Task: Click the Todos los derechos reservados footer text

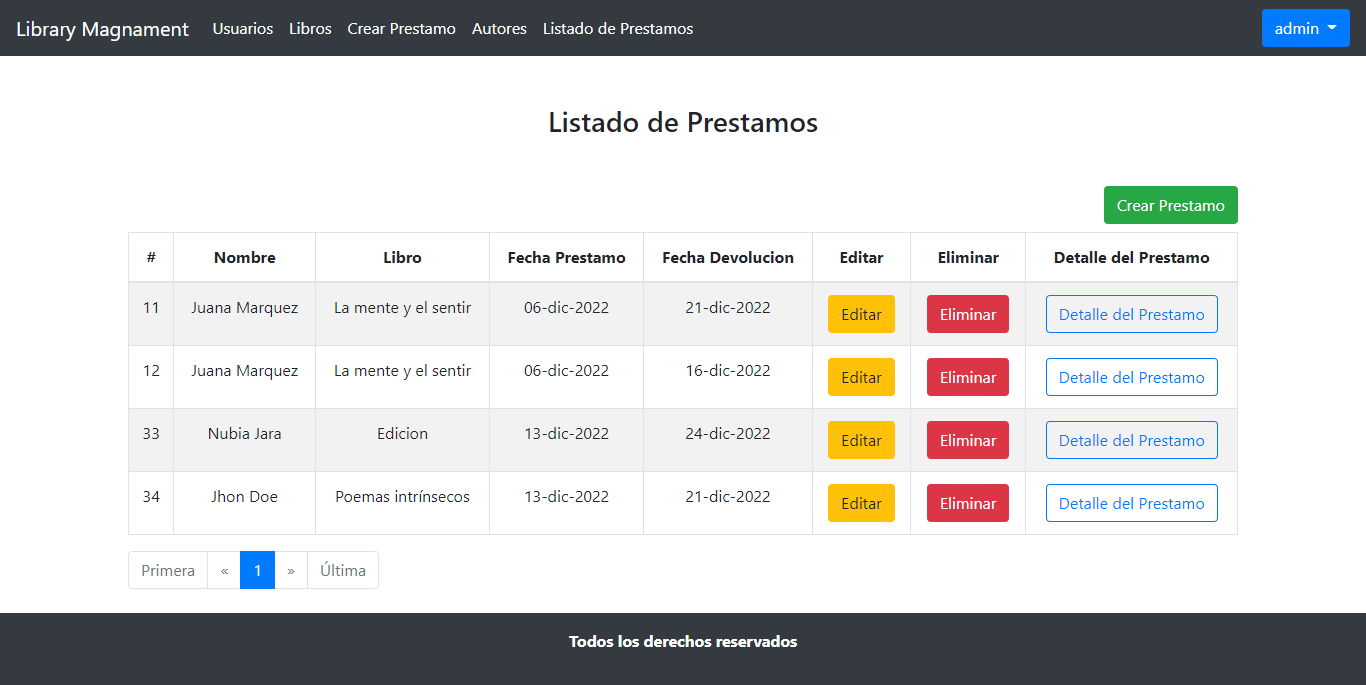Action: point(683,642)
